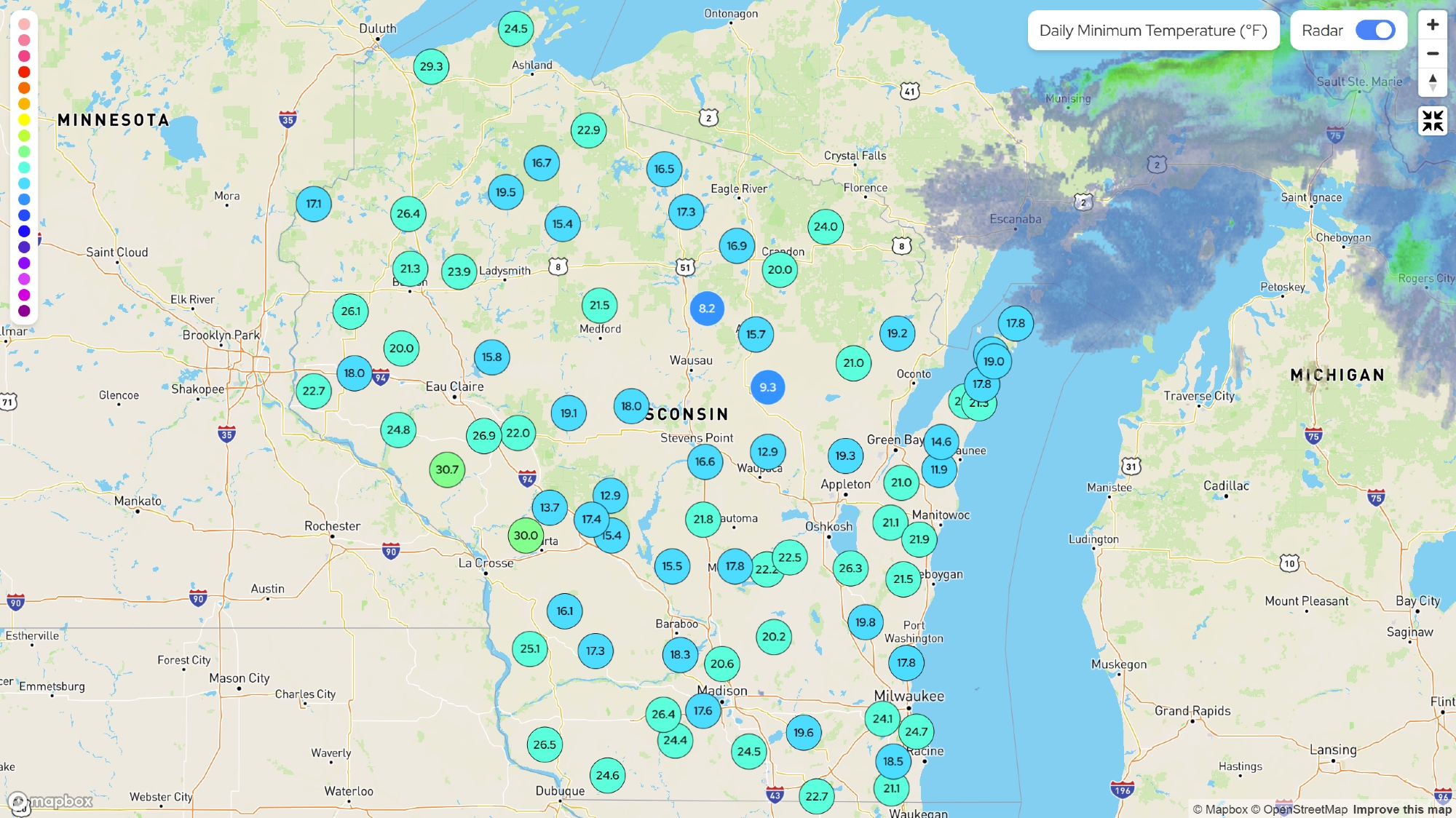
Task: Open Daily Minimum Temperature selector
Action: click(x=1153, y=31)
